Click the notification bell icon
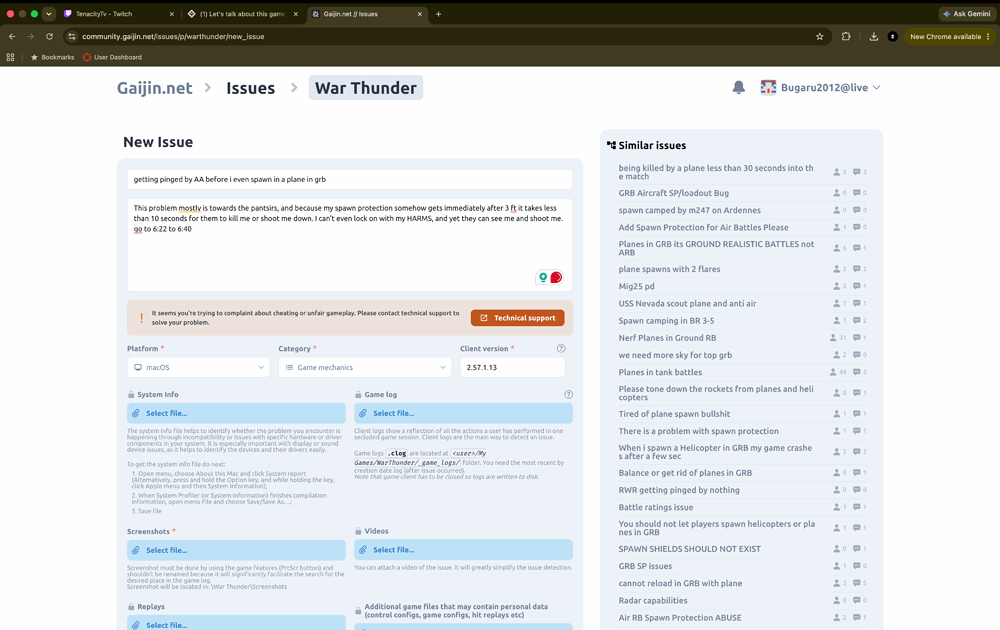This screenshot has height=630, width=1000. (x=739, y=87)
